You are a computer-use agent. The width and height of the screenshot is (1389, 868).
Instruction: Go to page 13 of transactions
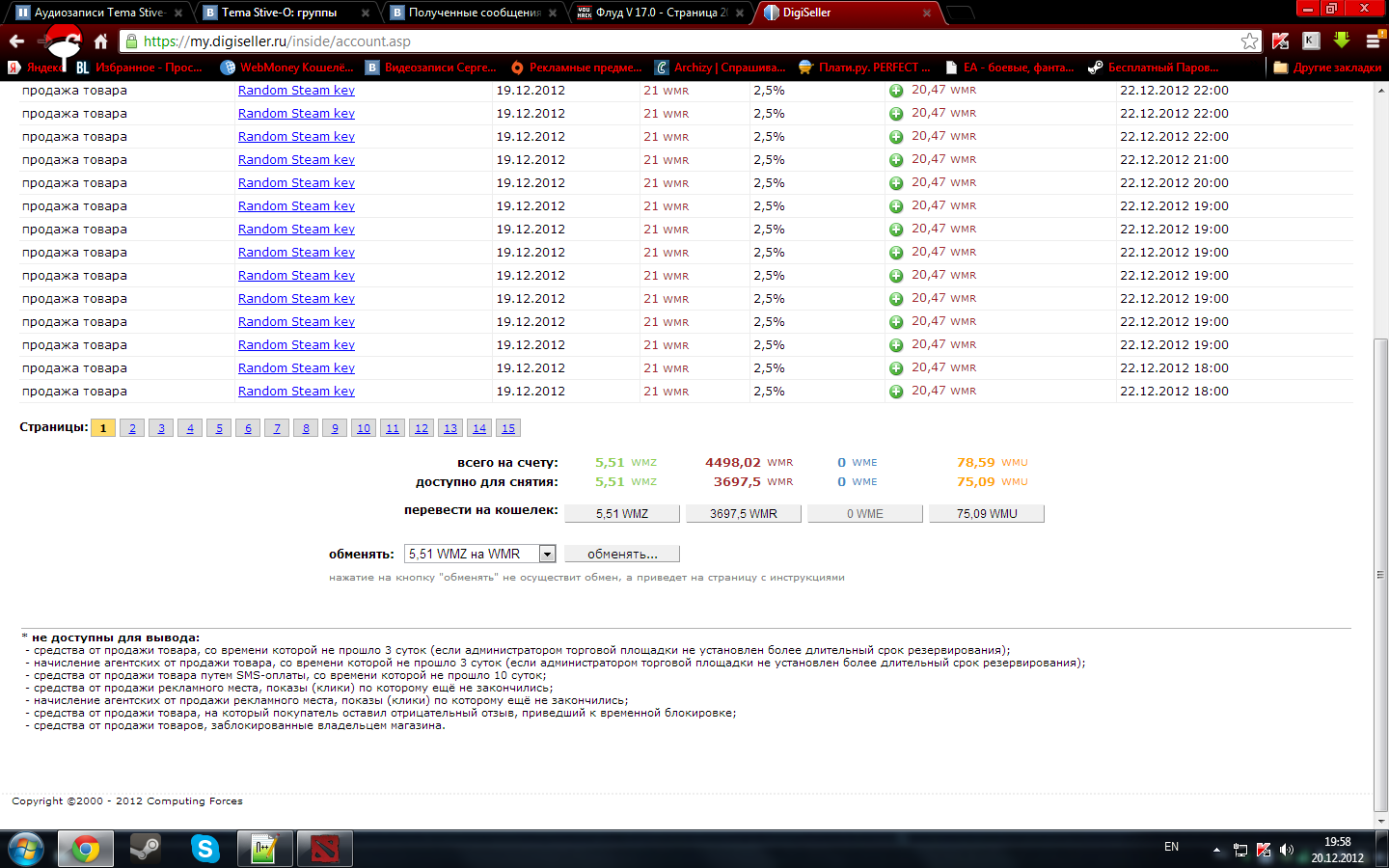(x=450, y=428)
